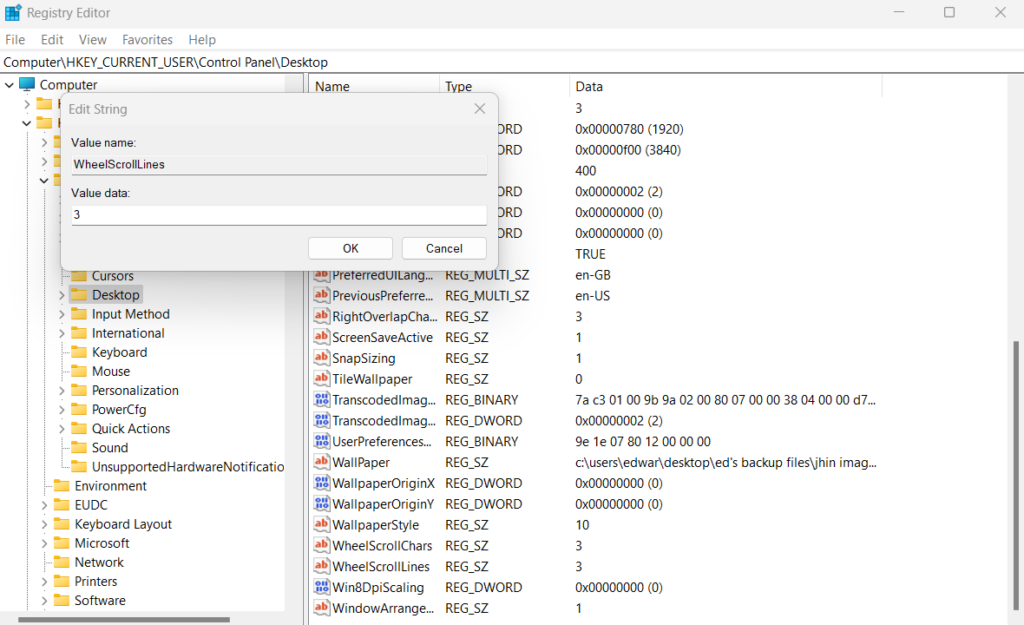This screenshot has height=625, width=1024.
Task: Collapse the Computer root node
Action: (9, 85)
